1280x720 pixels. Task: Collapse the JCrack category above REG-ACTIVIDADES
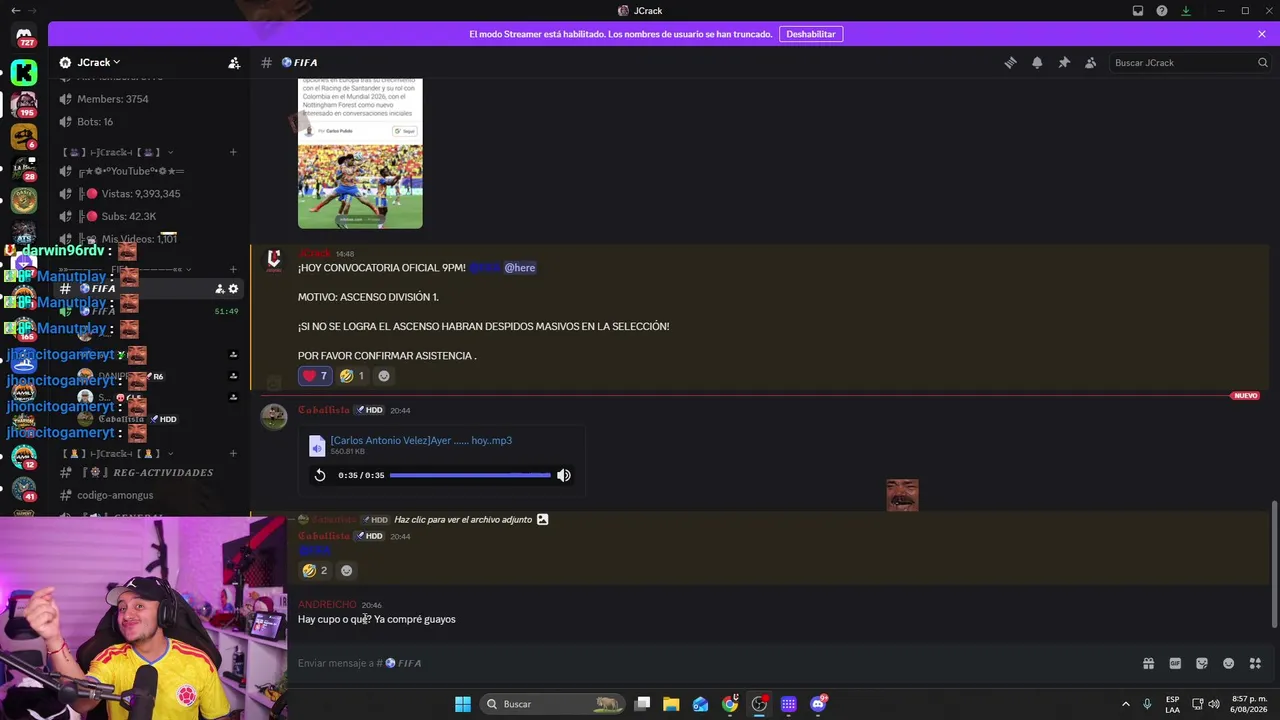point(118,453)
